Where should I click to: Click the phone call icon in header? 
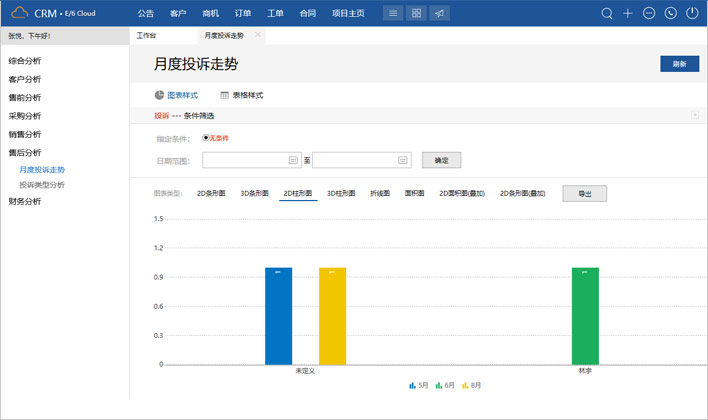click(670, 14)
